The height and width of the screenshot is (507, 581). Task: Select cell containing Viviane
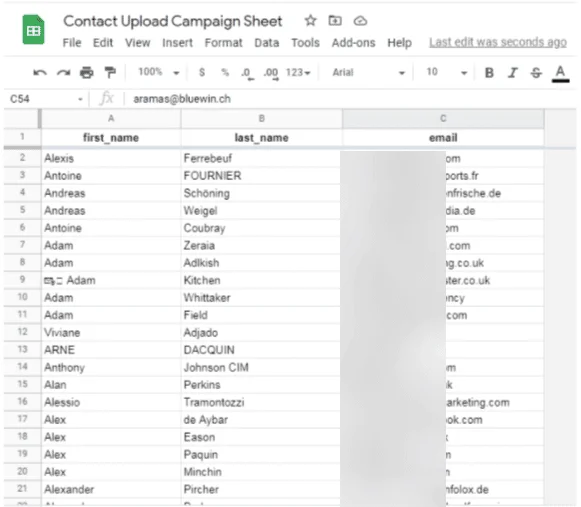click(111, 332)
